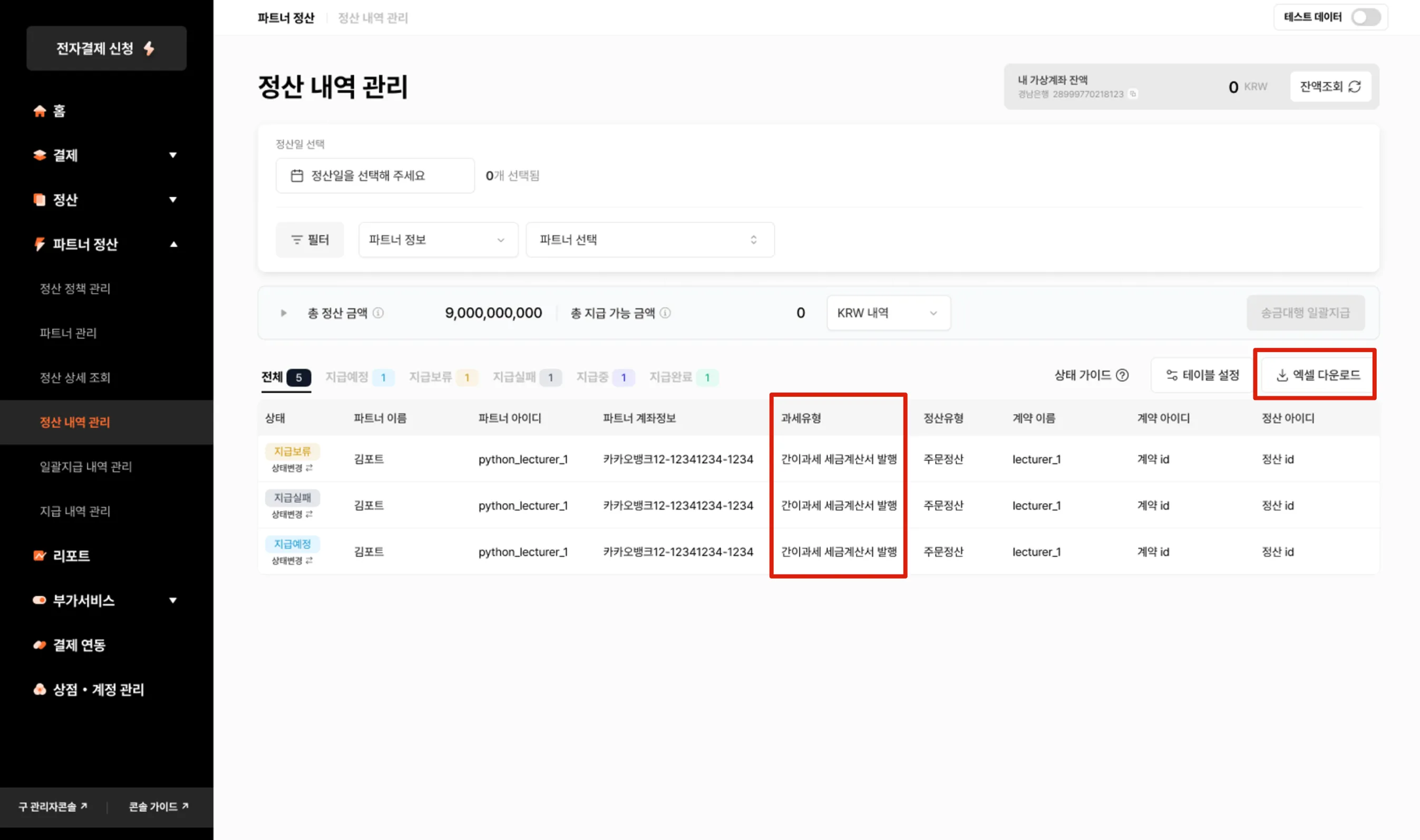Open 상태 가이드 question mark icon
This screenshot has width=1420, height=840.
(1122, 375)
